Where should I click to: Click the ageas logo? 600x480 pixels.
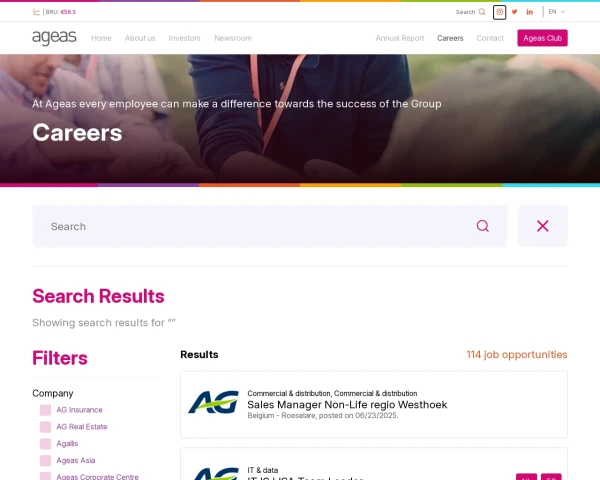pos(54,38)
